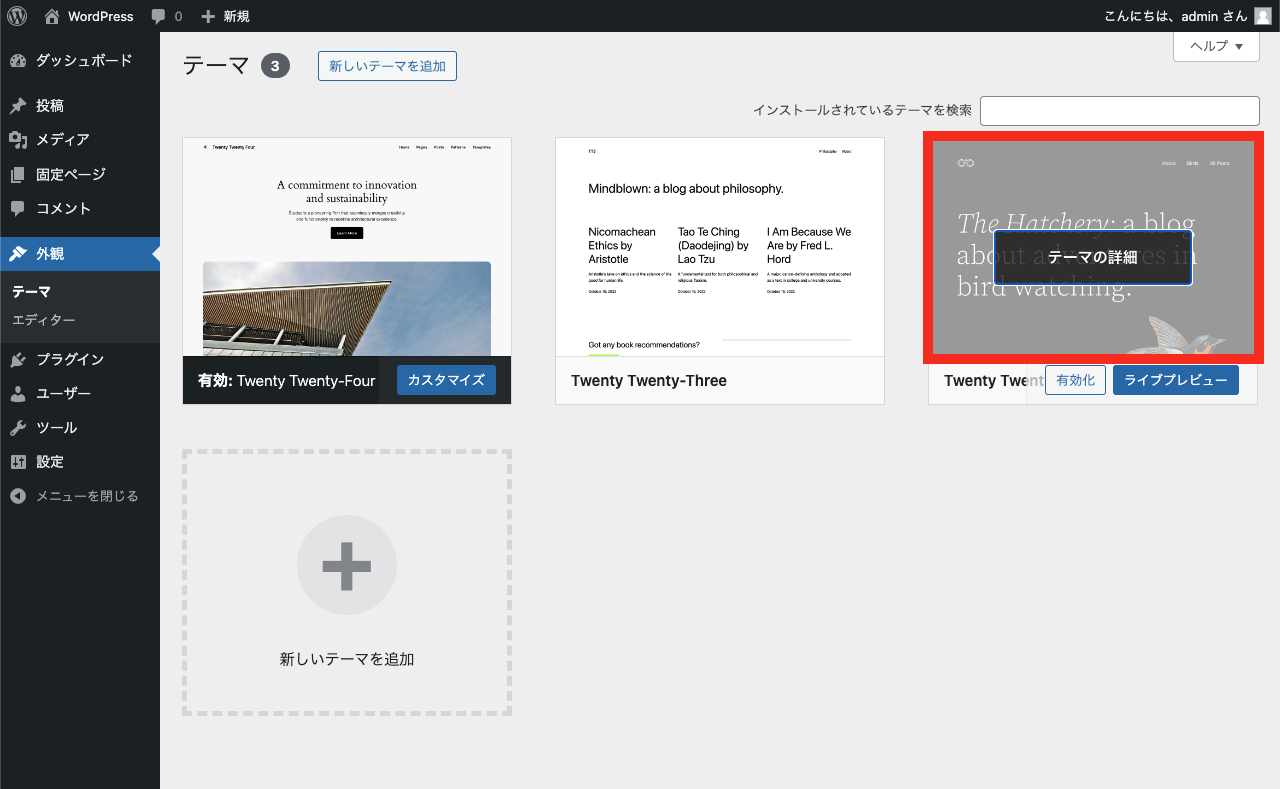Click the メディア library icon
1280x789 pixels.
[18, 140]
